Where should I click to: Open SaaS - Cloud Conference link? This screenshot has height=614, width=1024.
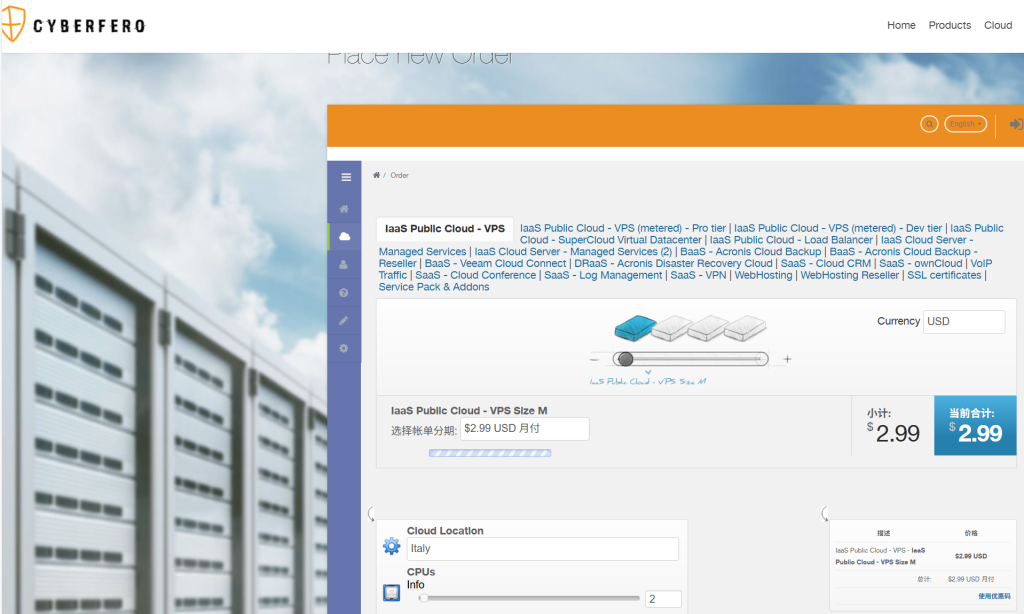coord(475,275)
